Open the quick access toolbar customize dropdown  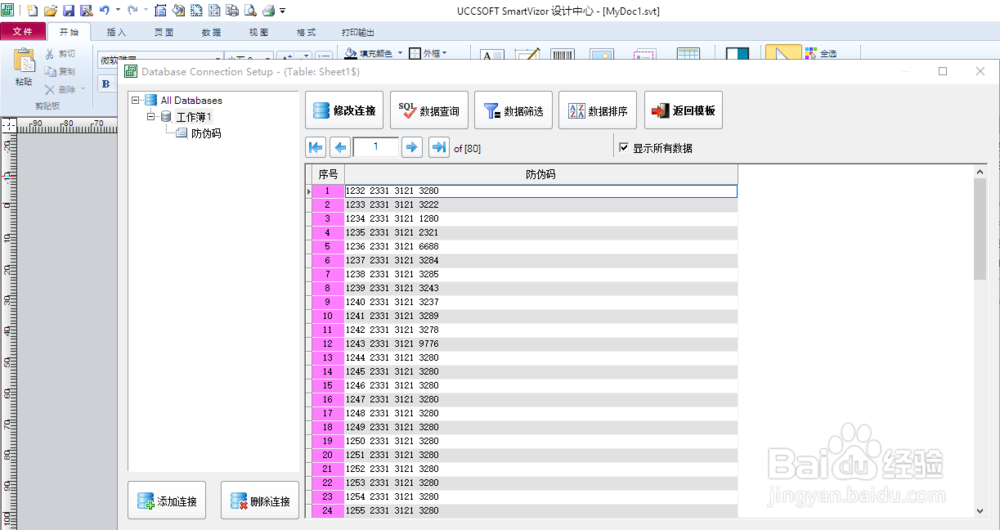click(x=283, y=11)
